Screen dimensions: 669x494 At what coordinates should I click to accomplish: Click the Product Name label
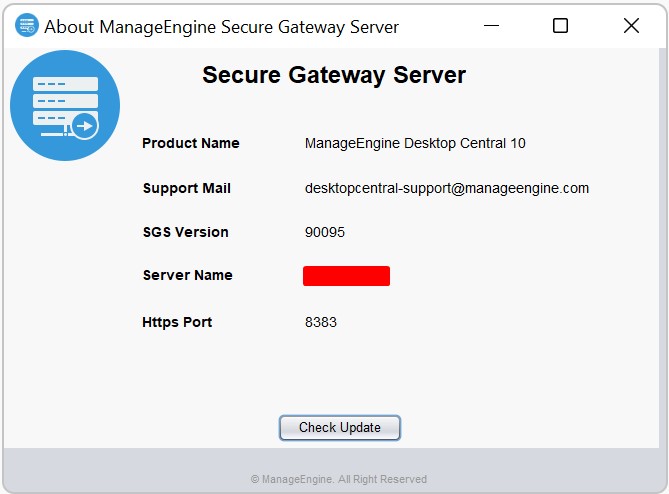pos(191,143)
